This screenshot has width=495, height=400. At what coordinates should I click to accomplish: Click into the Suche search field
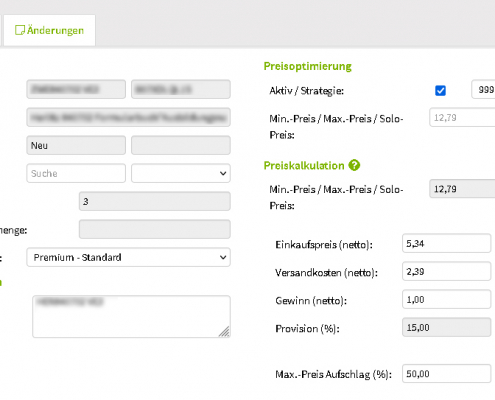pos(76,173)
